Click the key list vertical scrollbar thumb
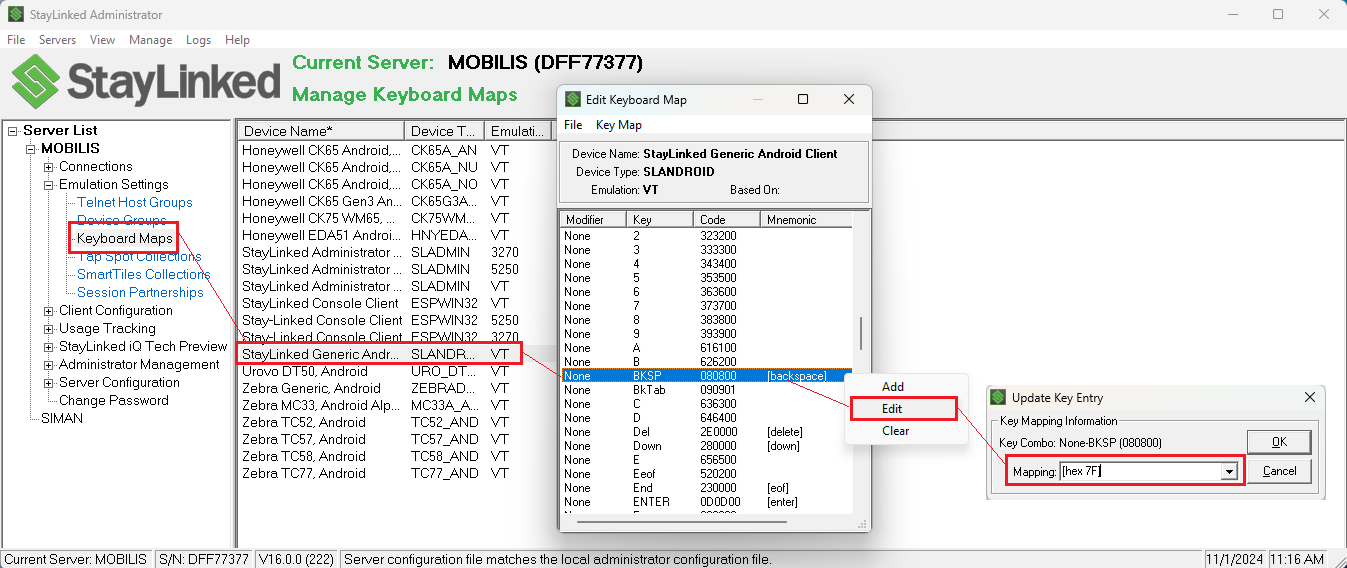The image size is (1347, 568). [x=861, y=334]
